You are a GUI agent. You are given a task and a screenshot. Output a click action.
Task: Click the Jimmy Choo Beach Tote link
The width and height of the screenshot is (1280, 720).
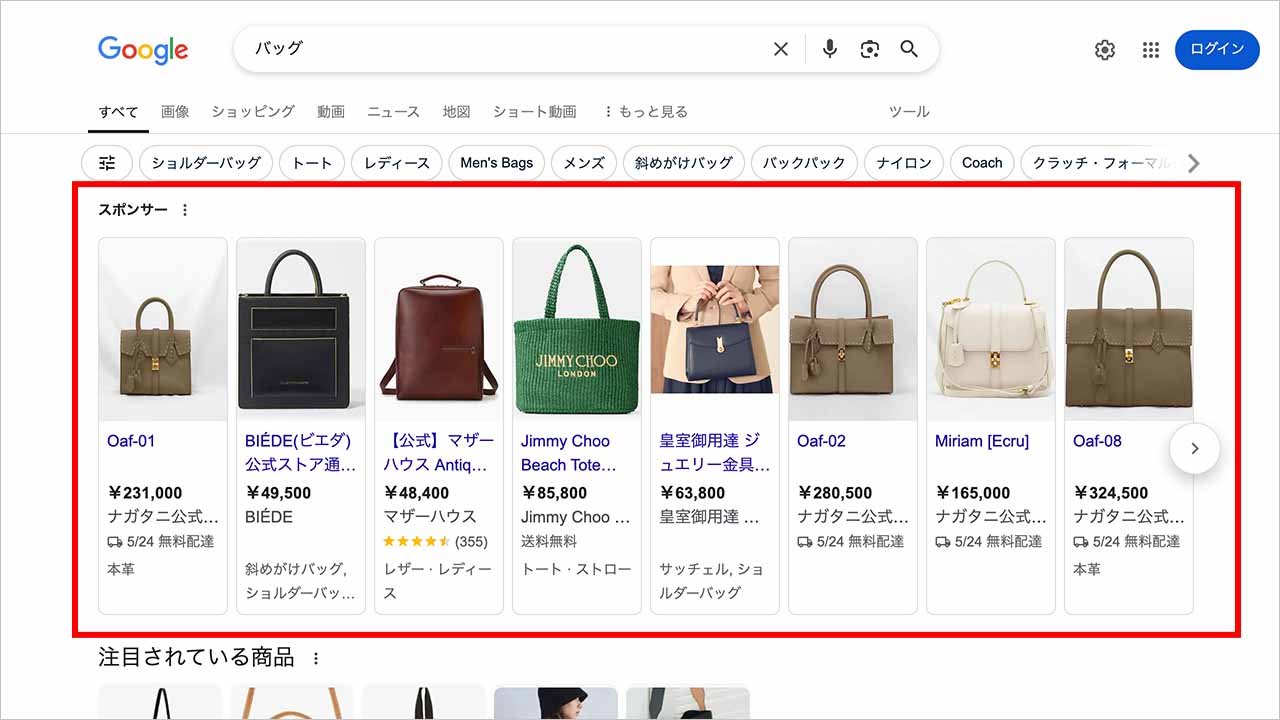pyautogui.click(x=569, y=453)
